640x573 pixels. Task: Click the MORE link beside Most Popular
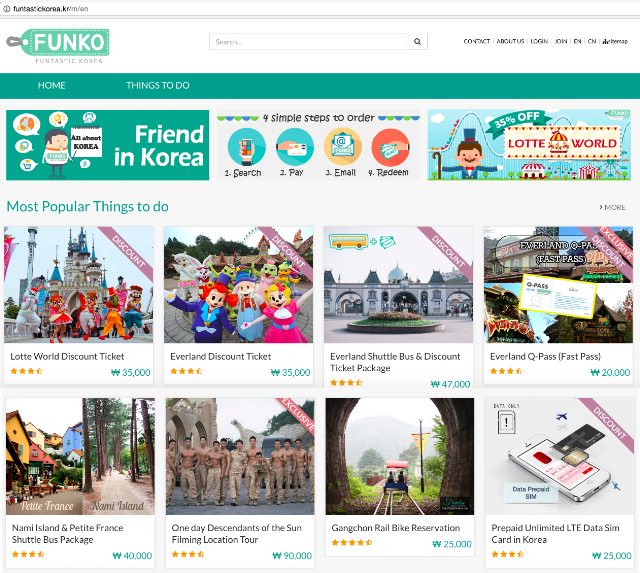coord(612,207)
